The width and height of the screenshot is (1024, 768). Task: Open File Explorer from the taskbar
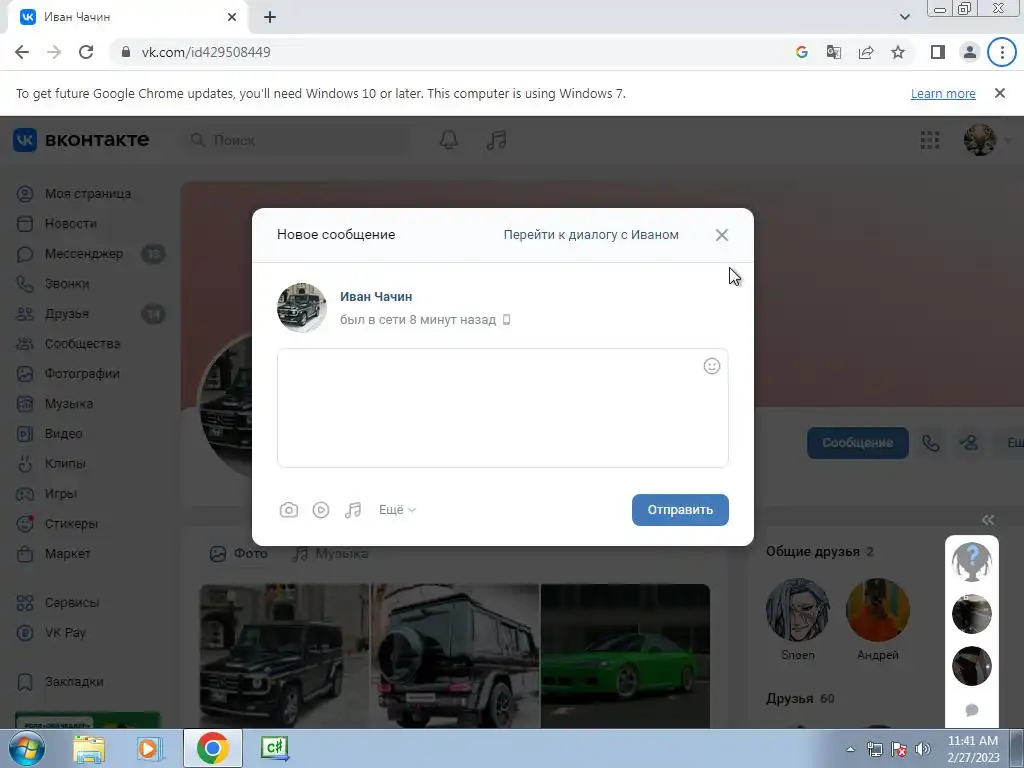(89, 748)
